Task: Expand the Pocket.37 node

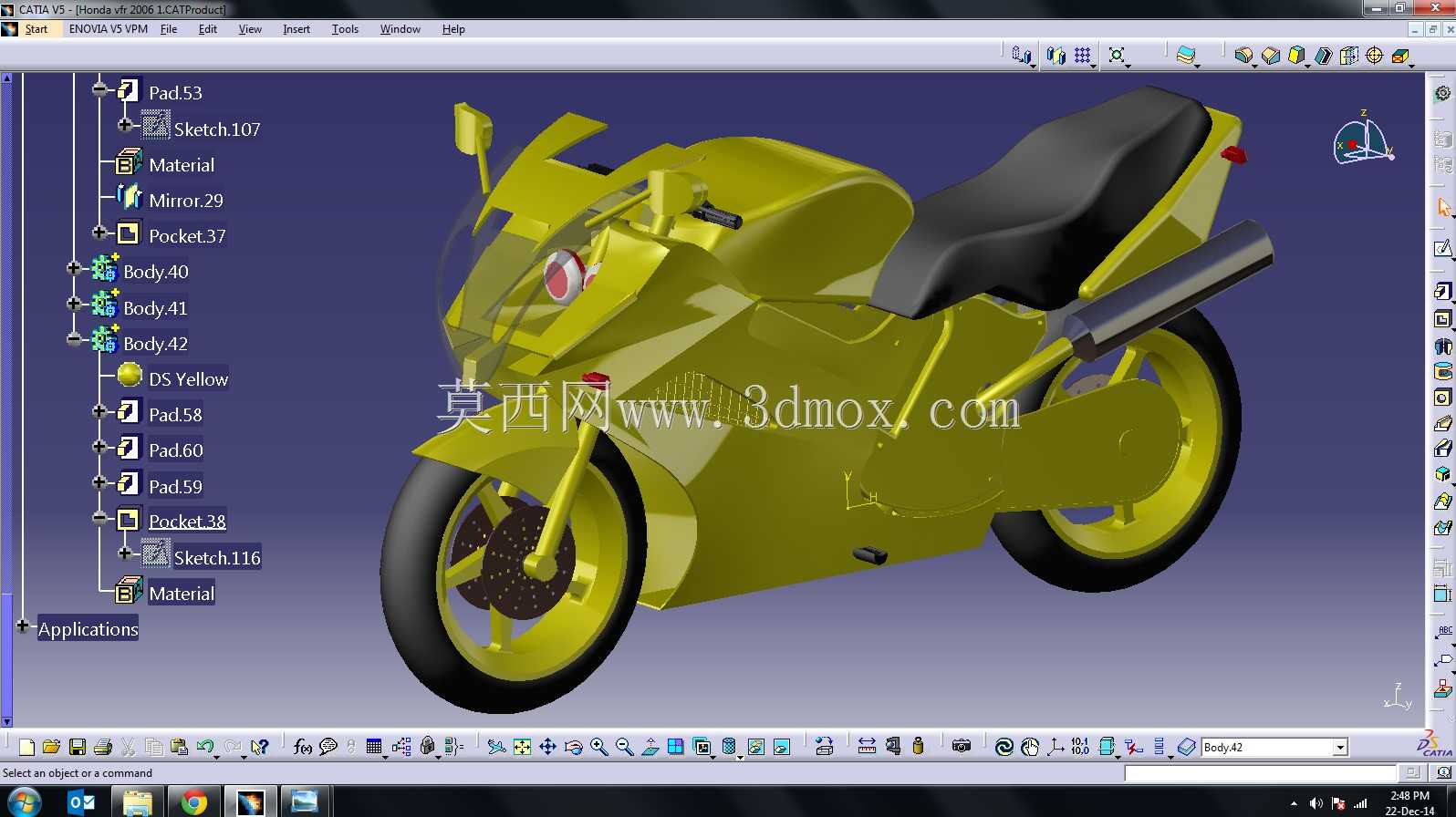Action: coord(99,232)
